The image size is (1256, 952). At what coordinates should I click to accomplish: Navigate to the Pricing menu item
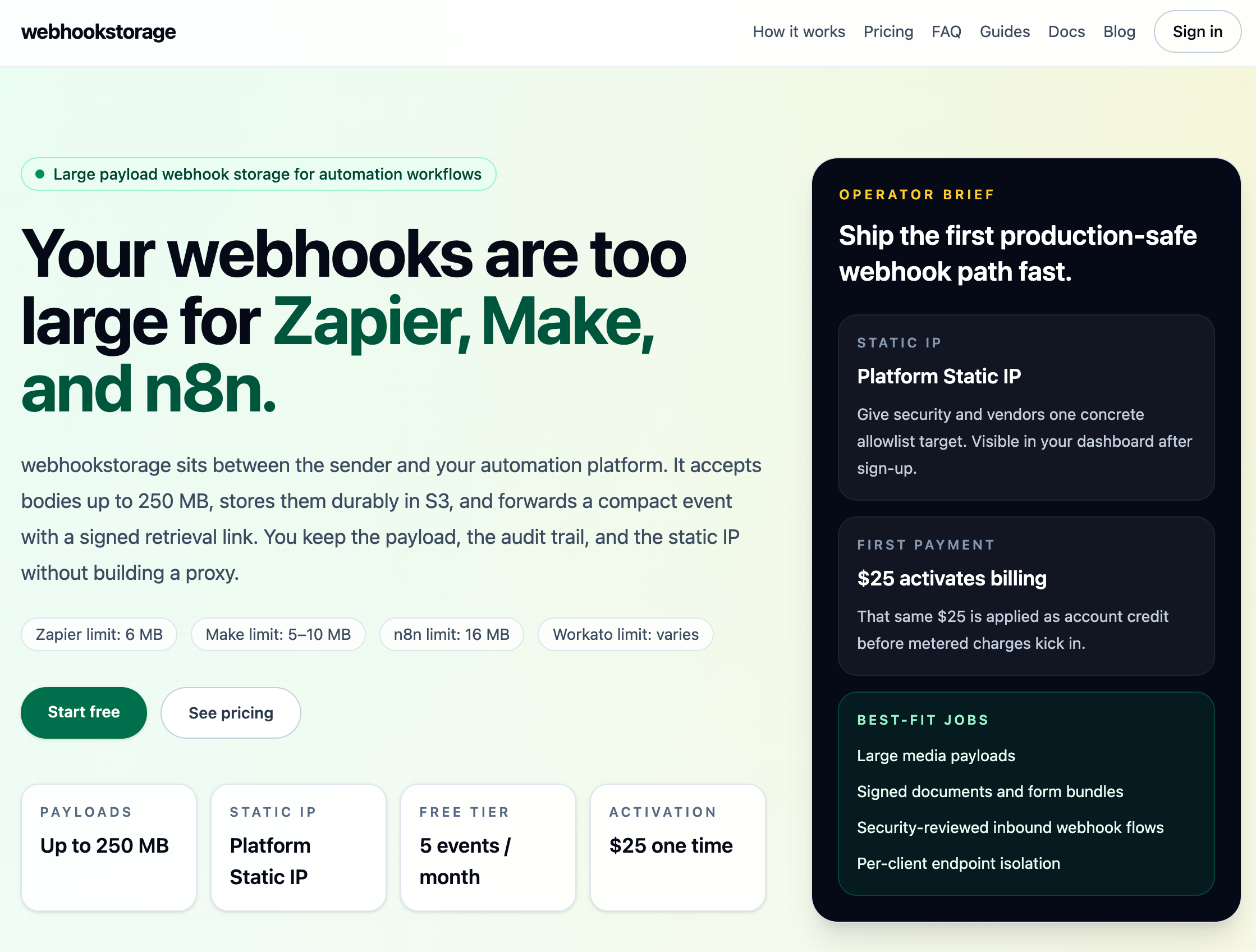click(888, 32)
